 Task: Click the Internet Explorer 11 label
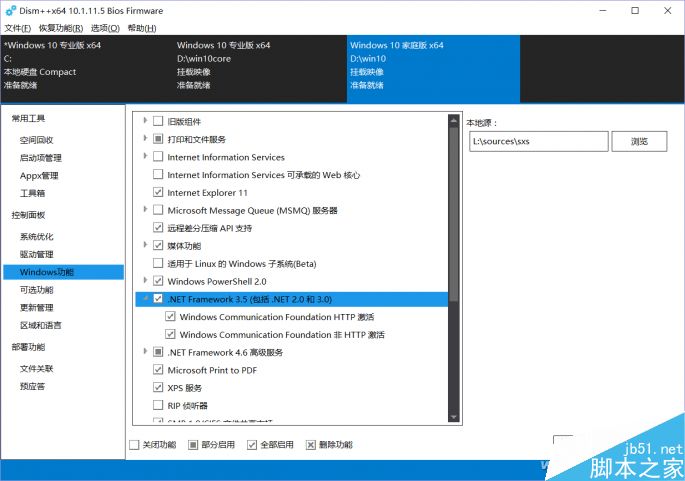coord(208,193)
